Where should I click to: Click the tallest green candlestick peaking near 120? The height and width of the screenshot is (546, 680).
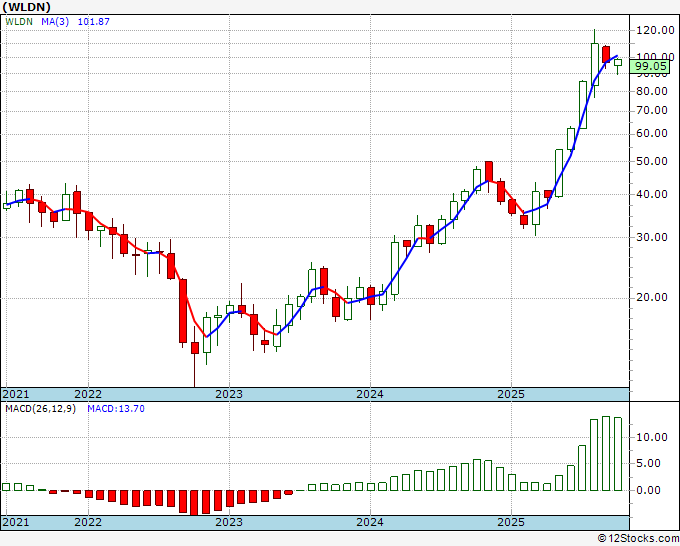tap(595, 64)
